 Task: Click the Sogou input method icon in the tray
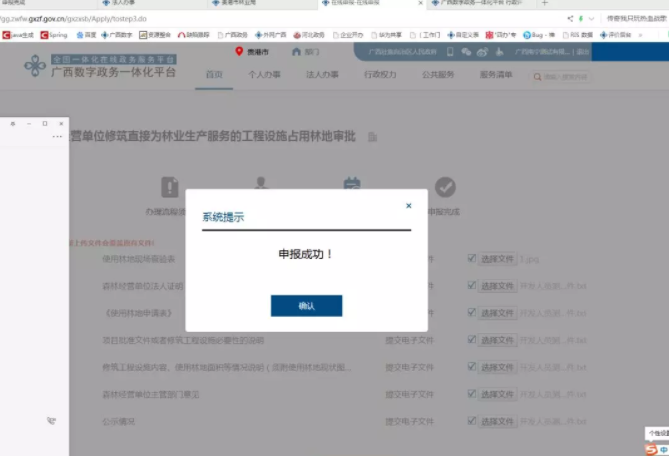tap(651, 447)
